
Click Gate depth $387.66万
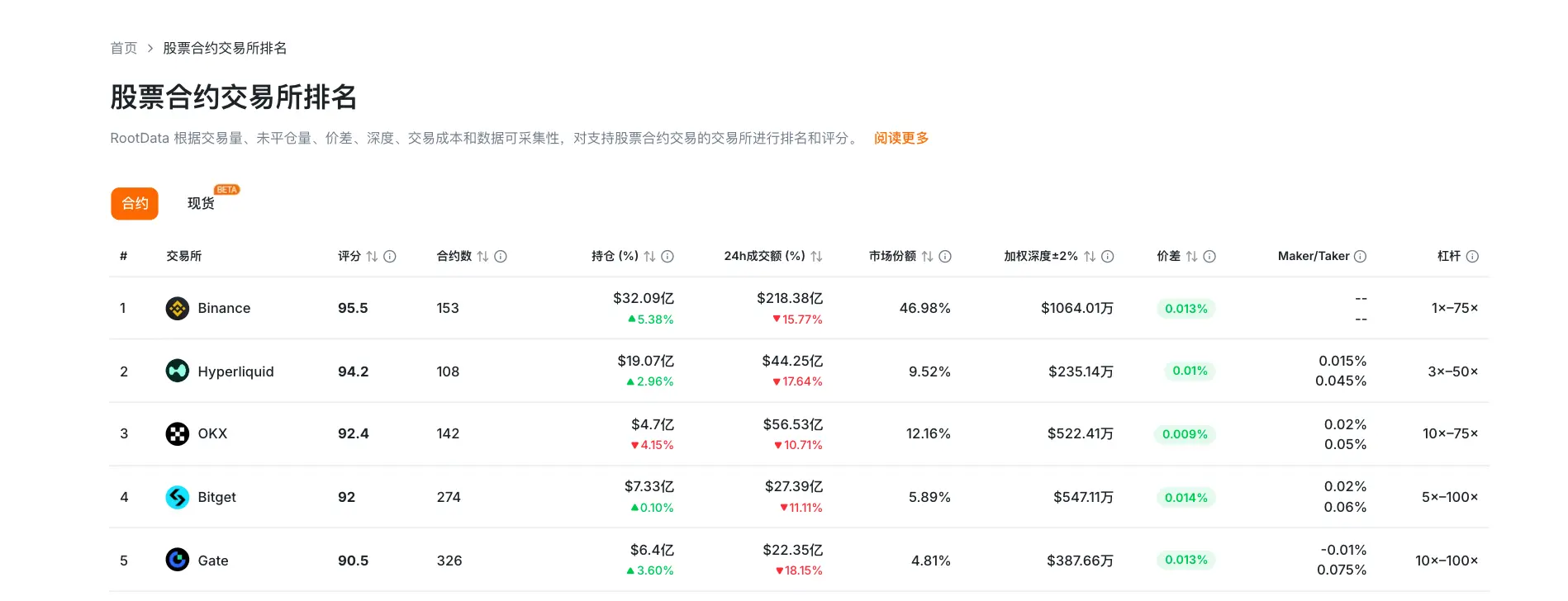coord(1081,561)
